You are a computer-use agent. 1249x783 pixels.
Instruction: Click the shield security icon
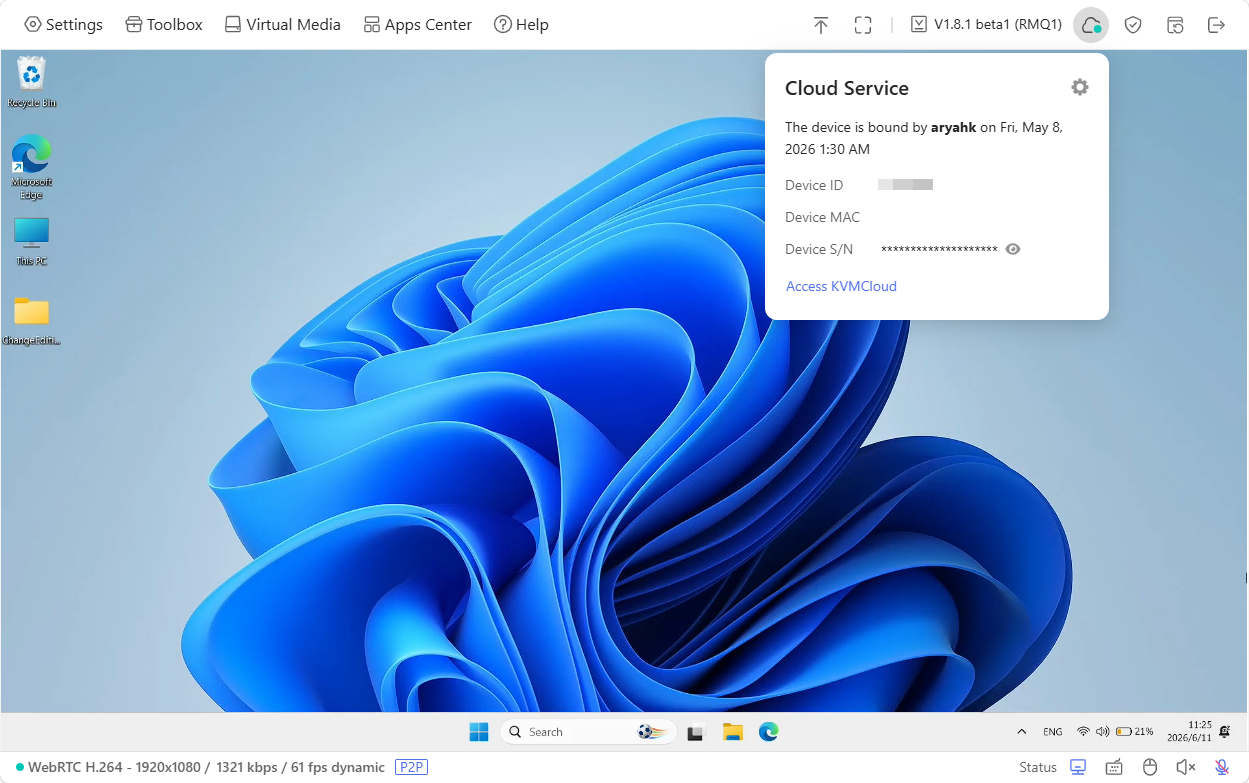1133,25
